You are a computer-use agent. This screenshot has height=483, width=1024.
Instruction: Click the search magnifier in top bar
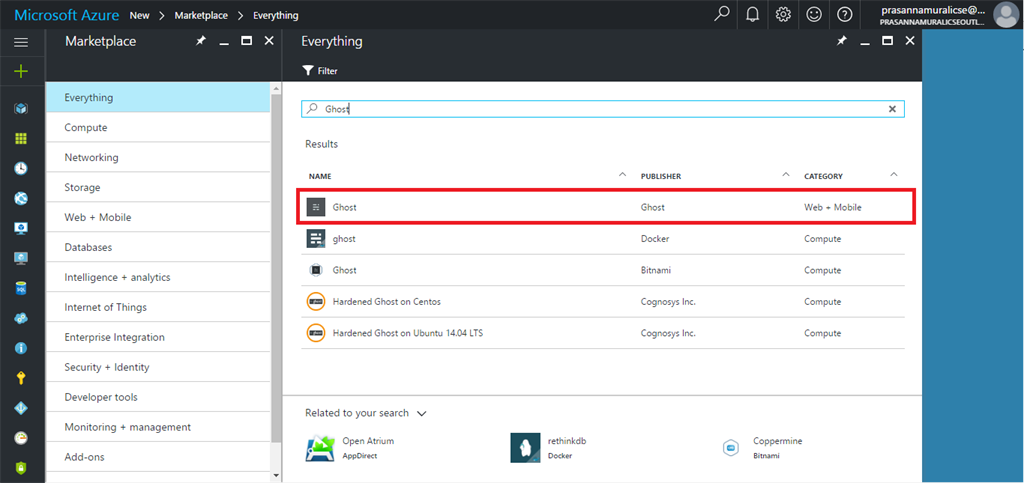[721, 14]
